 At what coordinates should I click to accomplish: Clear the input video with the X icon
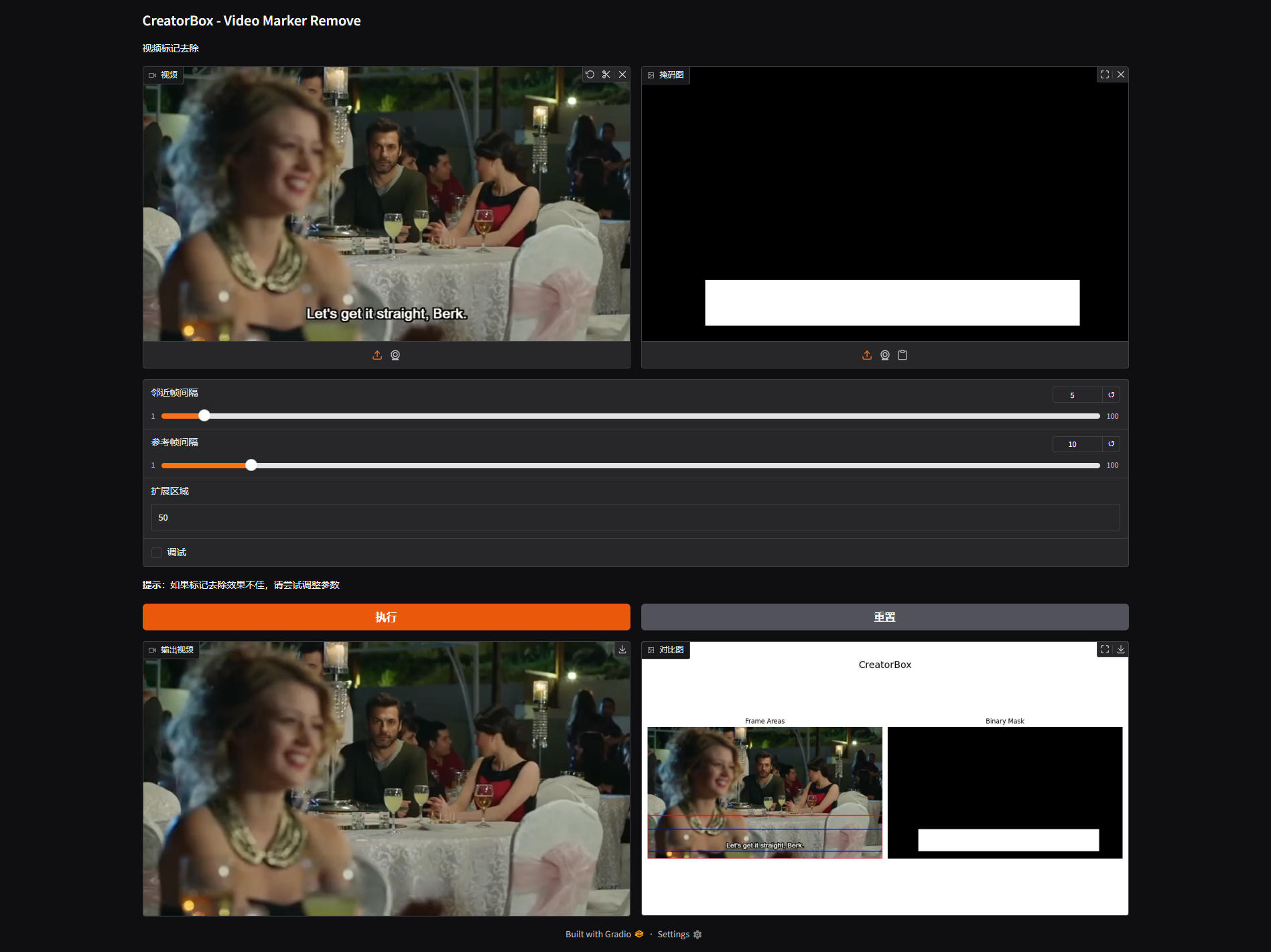622,74
